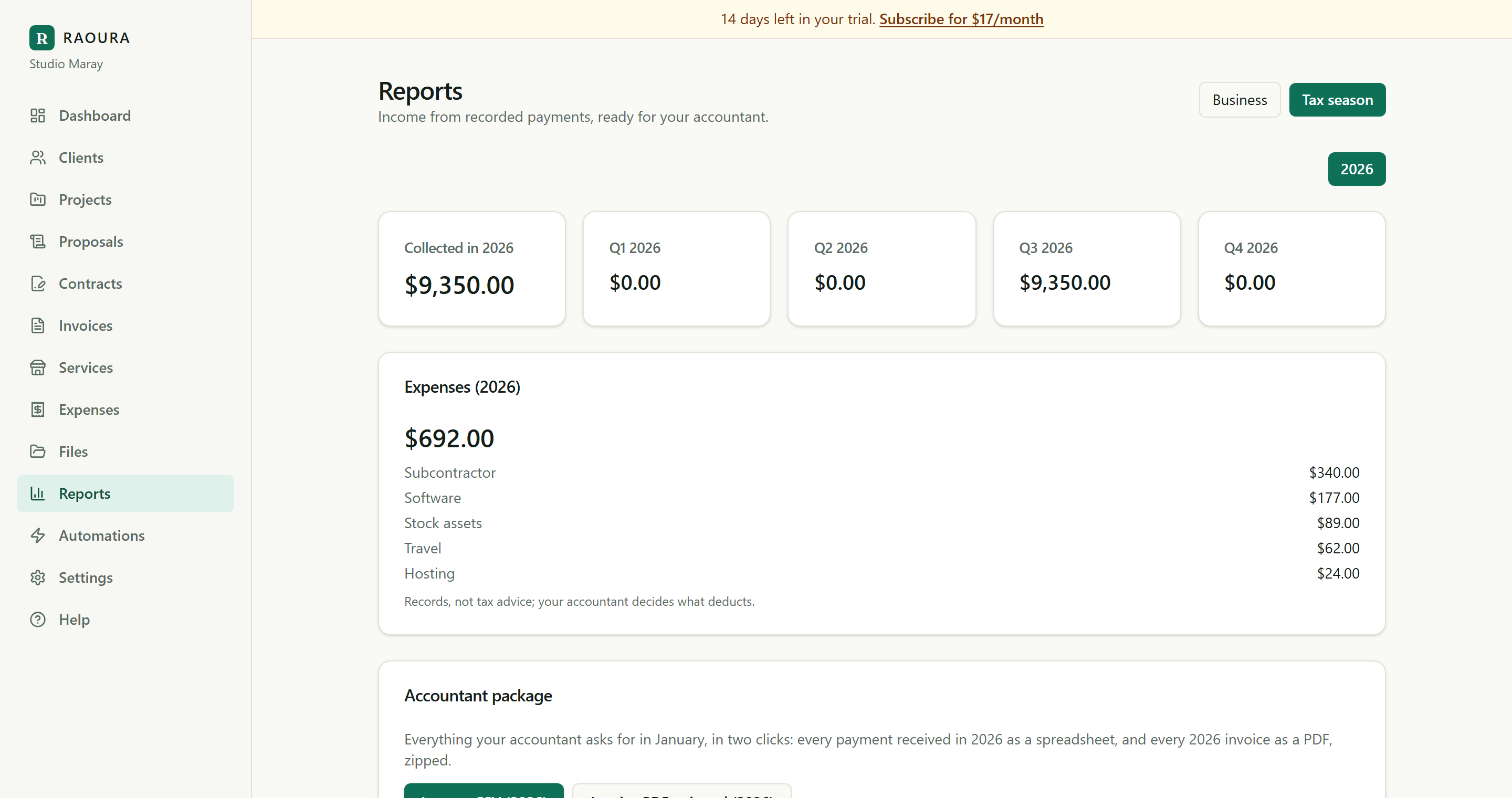The image size is (1512, 798).
Task: Switch to the Business report tab
Action: click(1240, 100)
